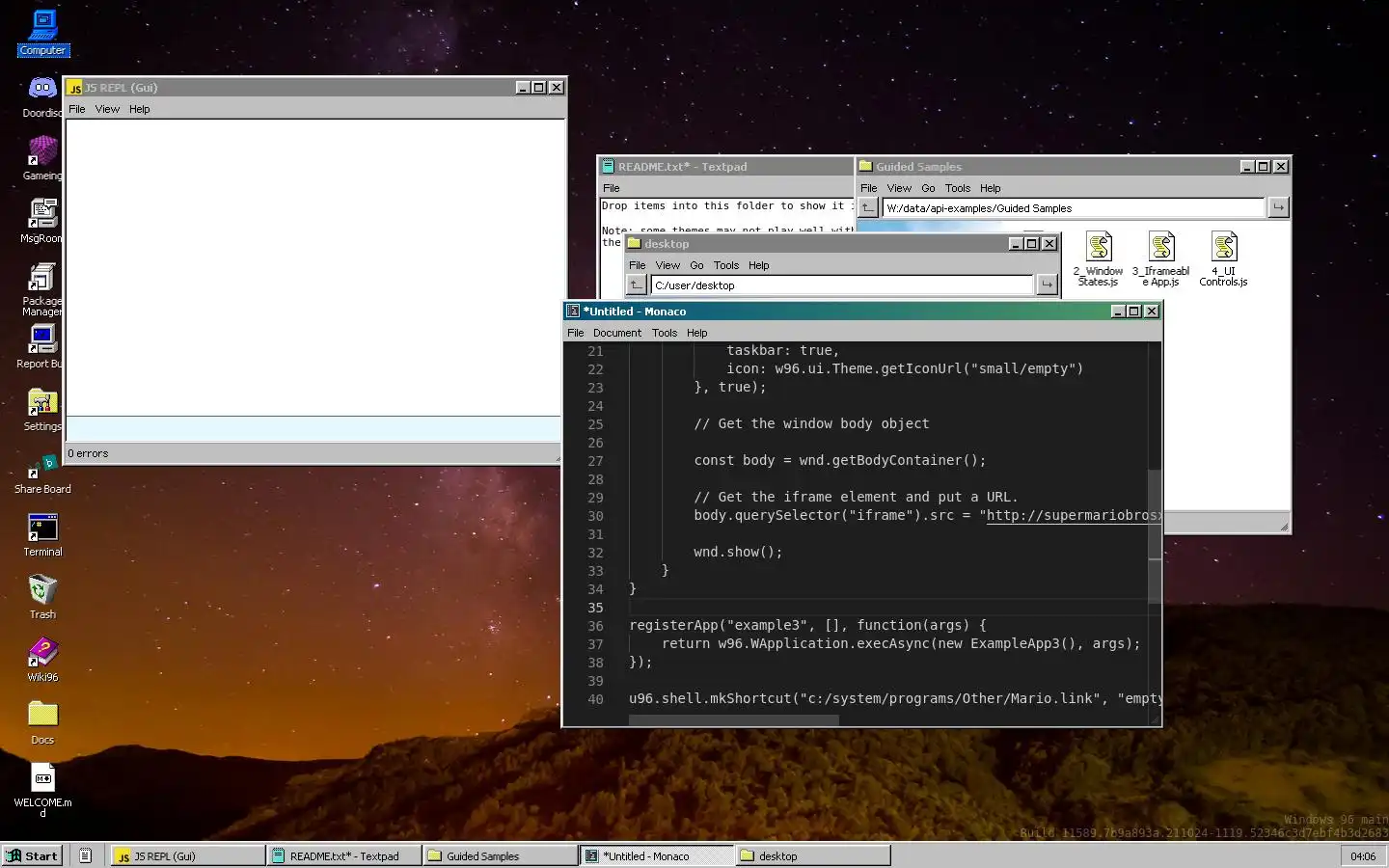Viewport: 1389px width, 868px height.
Task: Open Document menu in Monaco
Action: point(617,333)
